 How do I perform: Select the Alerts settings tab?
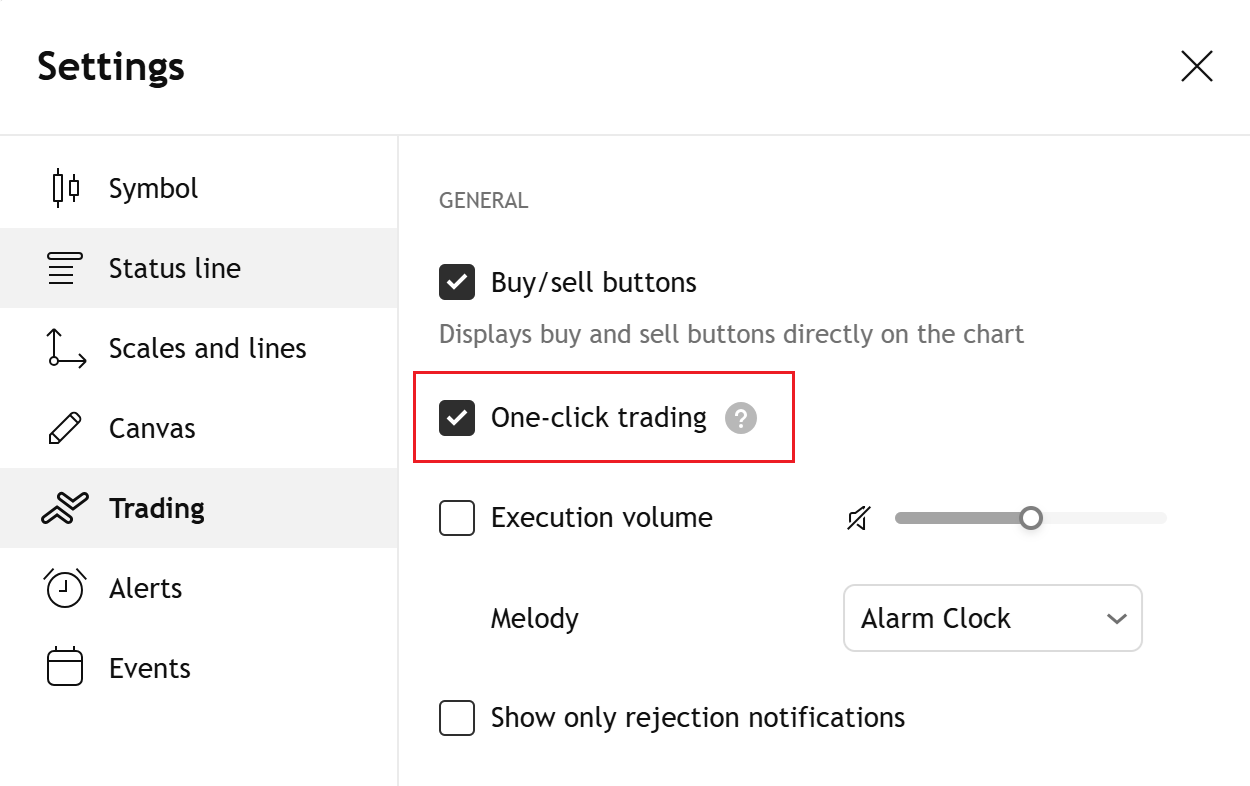199,588
